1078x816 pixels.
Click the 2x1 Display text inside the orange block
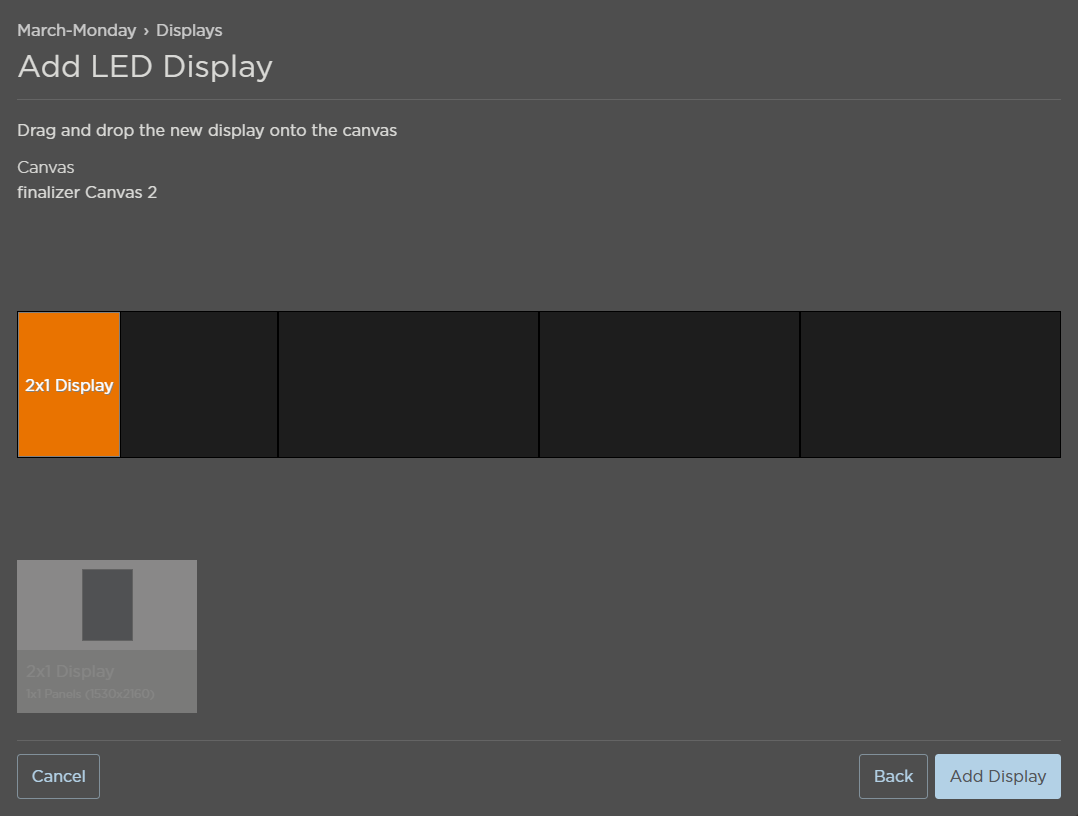pyautogui.click(x=69, y=385)
